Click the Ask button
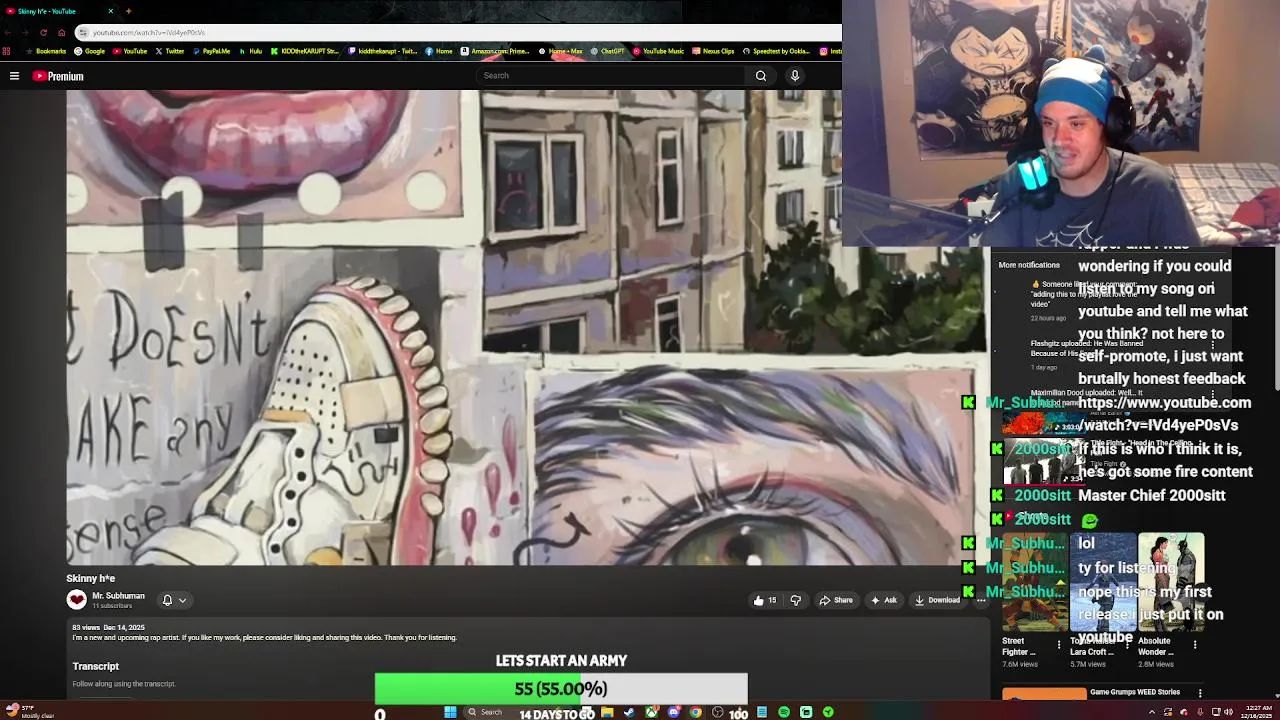 tap(884, 600)
